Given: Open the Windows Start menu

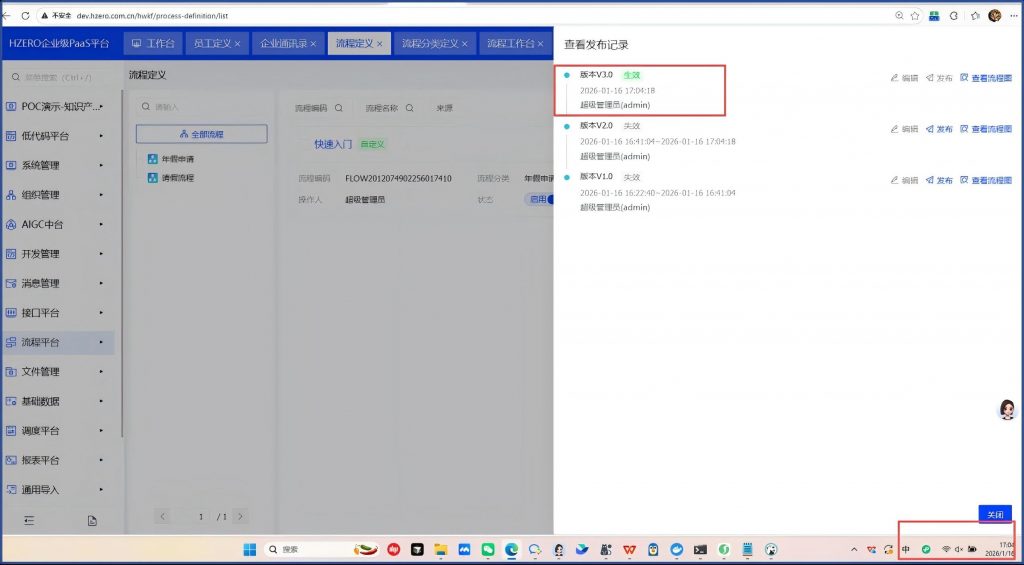Looking at the screenshot, I should coord(249,549).
